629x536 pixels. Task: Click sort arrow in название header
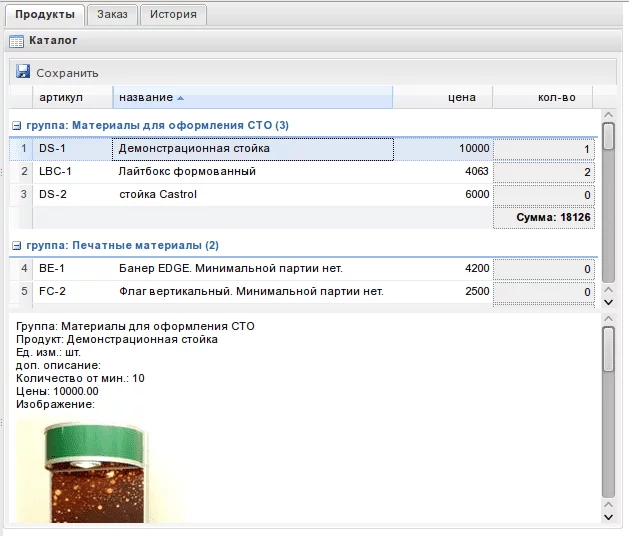pyautogui.click(x=181, y=98)
